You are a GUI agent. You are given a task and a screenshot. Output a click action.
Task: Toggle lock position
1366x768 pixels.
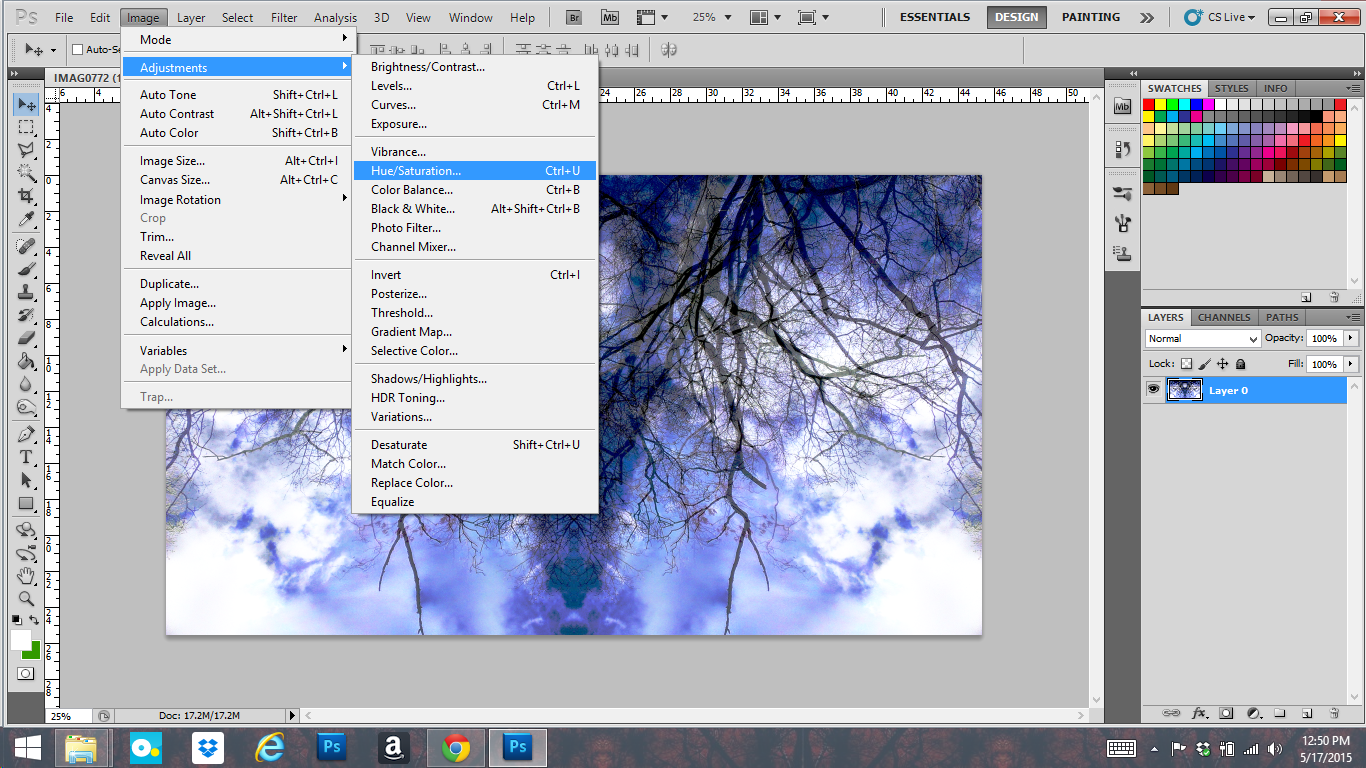tap(1222, 364)
